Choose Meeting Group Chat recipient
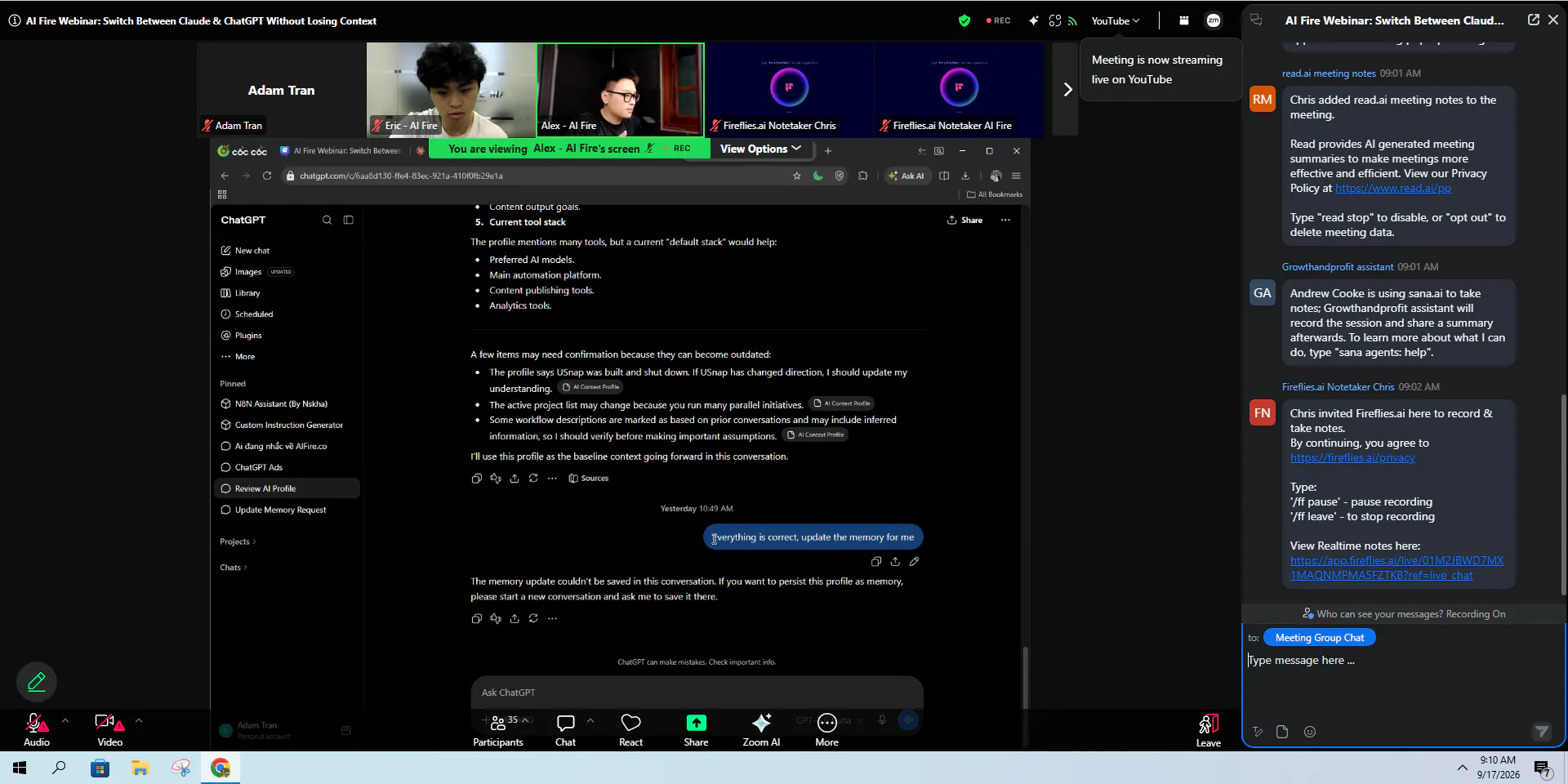1568x784 pixels. pyautogui.click(x=1319, y=638)
